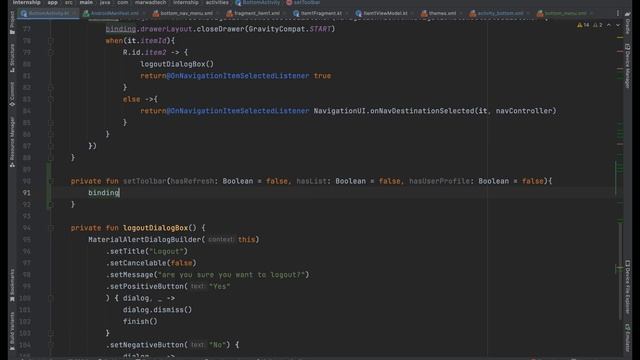Click the 'src' breadcrumb
The image size is (640, 360).
[69, 2]
